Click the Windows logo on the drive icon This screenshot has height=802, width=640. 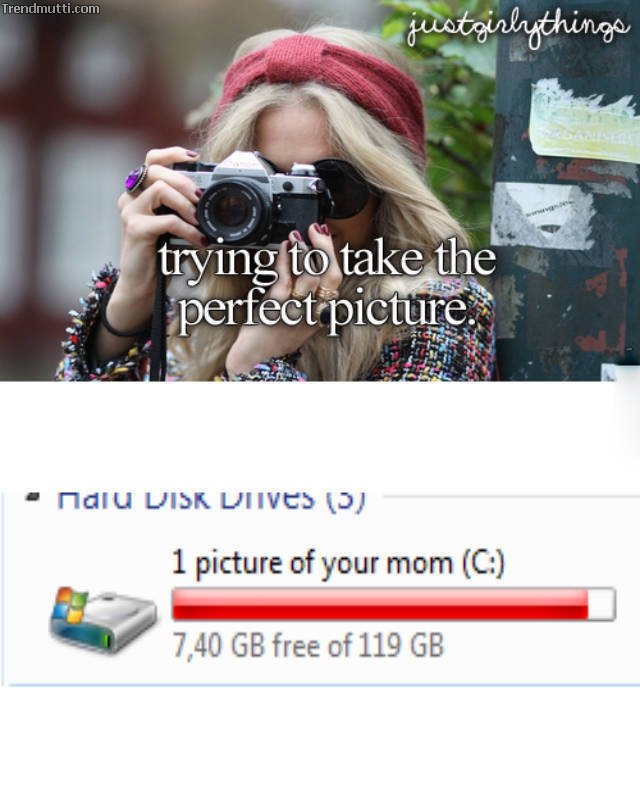click(71, 605)
